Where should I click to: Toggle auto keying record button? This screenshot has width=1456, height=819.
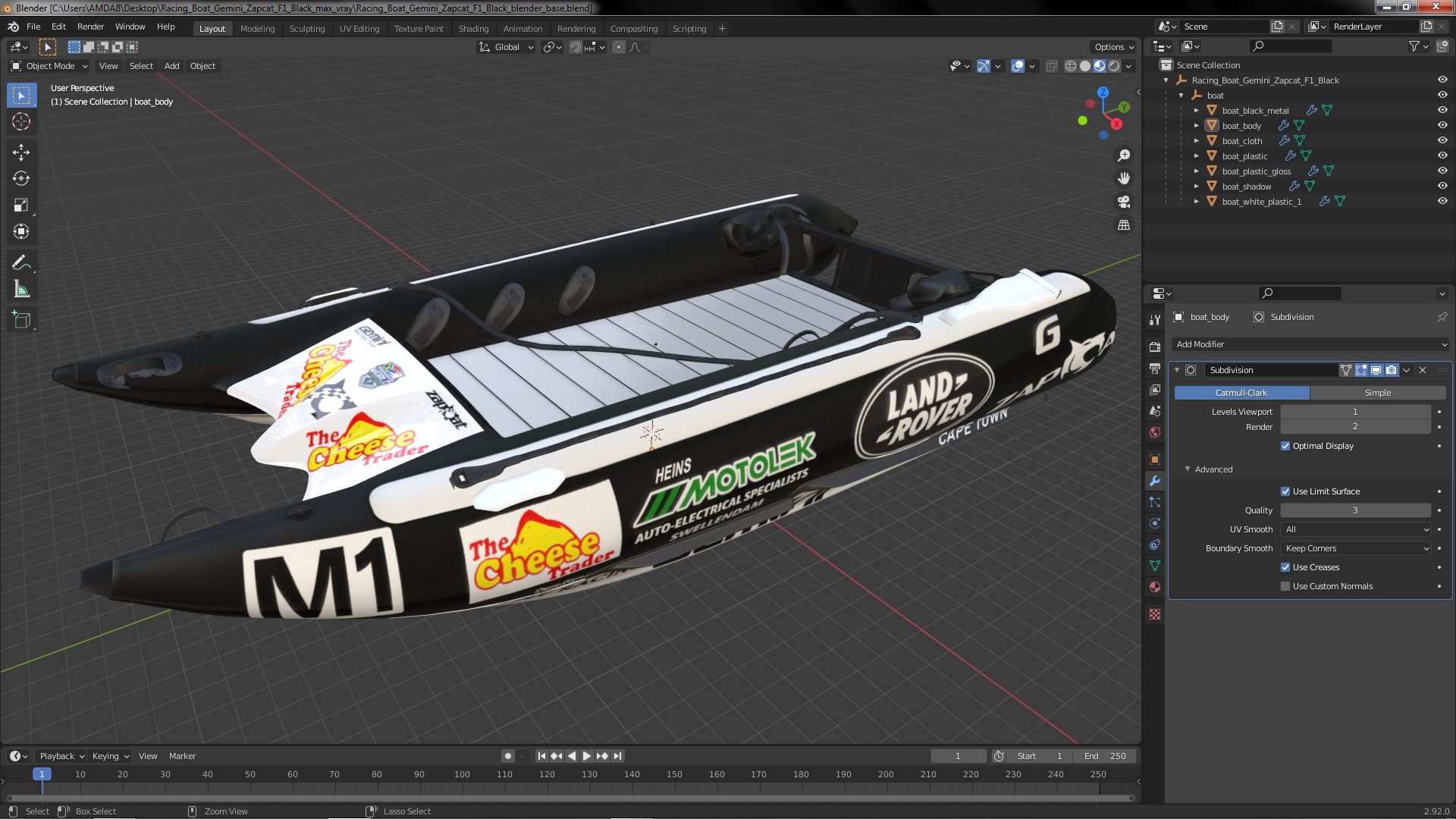[x=508, y=756]
